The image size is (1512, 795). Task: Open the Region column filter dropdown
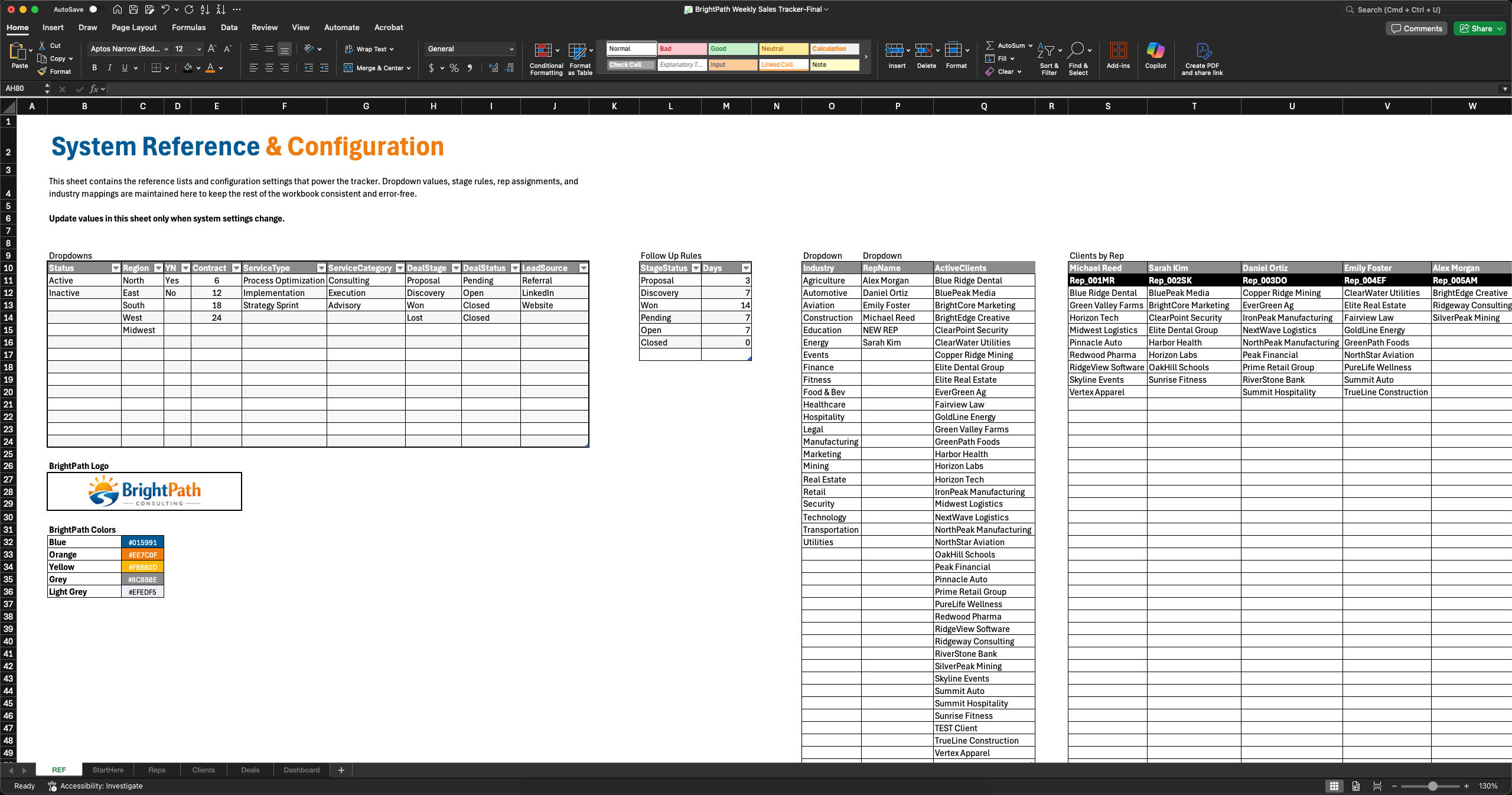(x=158, y=268)
